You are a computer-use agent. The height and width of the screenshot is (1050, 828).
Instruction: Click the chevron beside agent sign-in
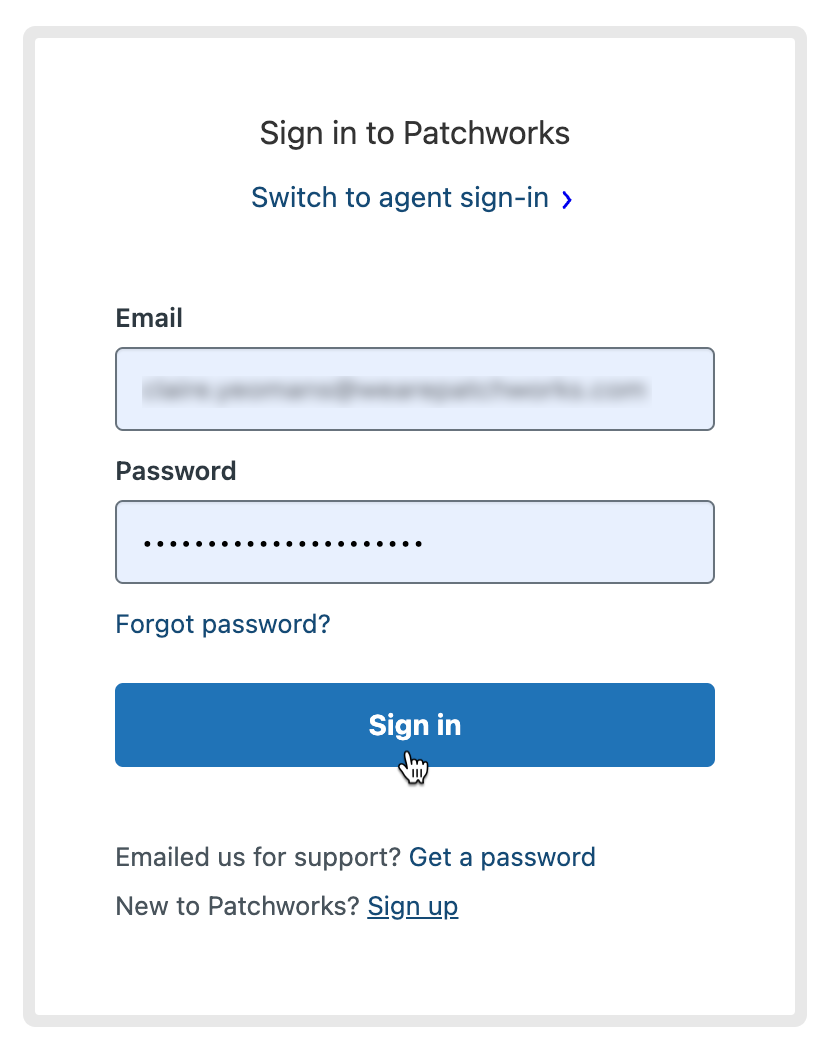567,200
